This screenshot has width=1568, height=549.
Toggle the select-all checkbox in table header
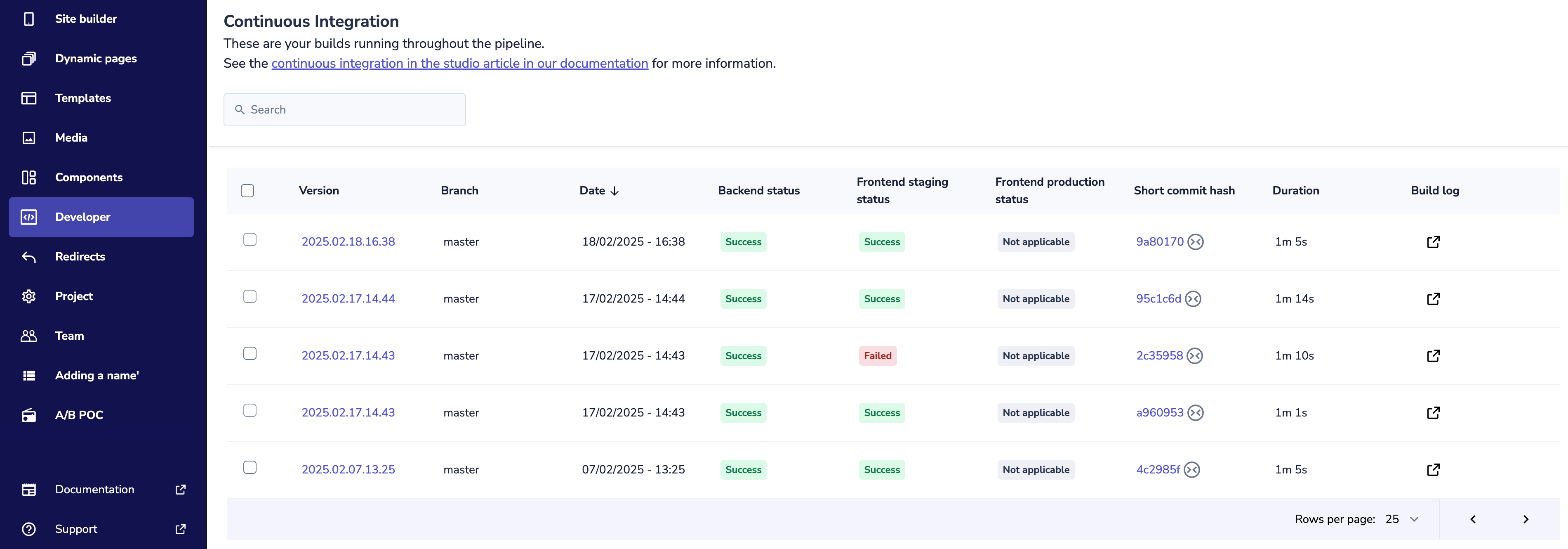click(x=247, y=191)
